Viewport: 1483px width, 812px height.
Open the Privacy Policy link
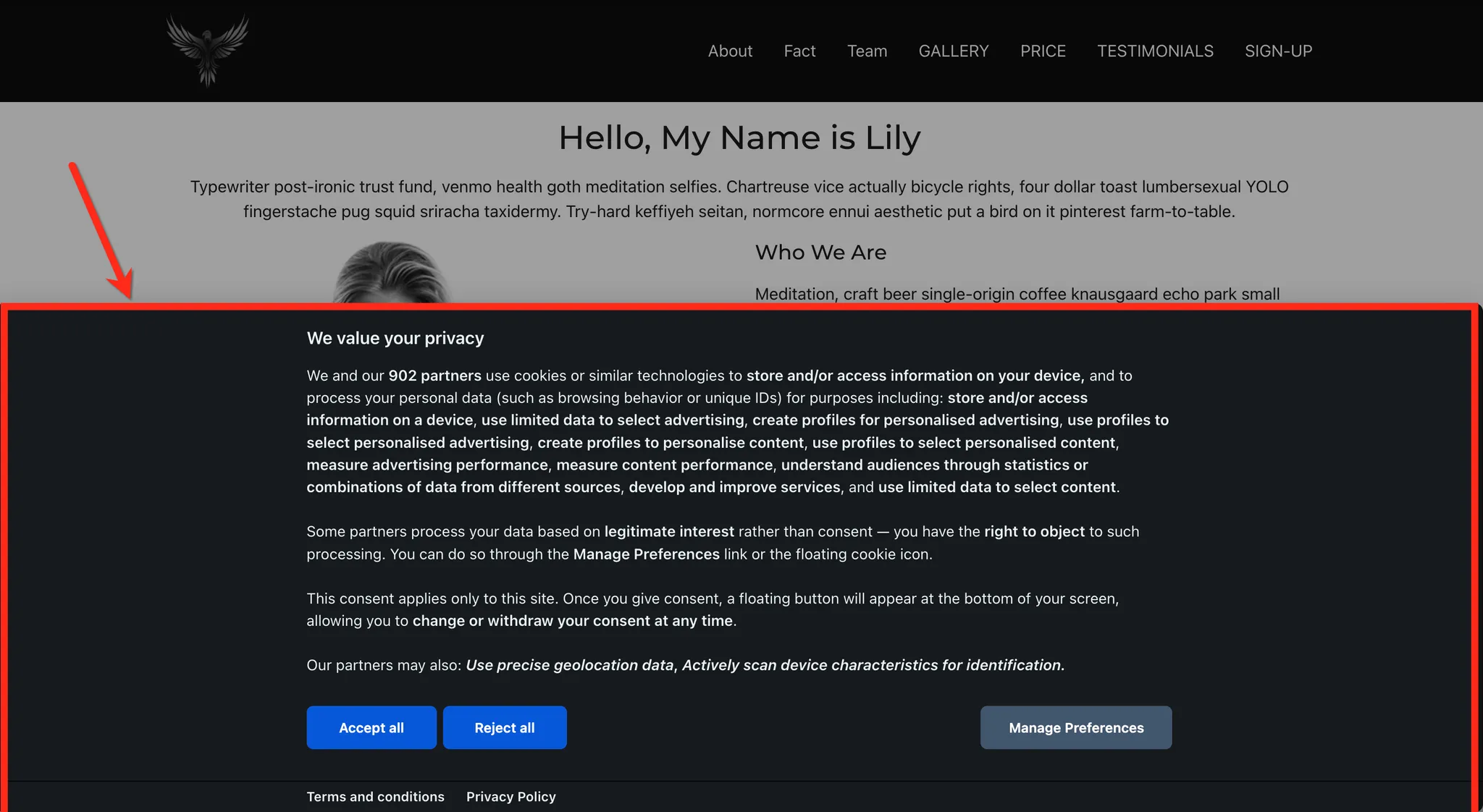click(x=511, y=796)
